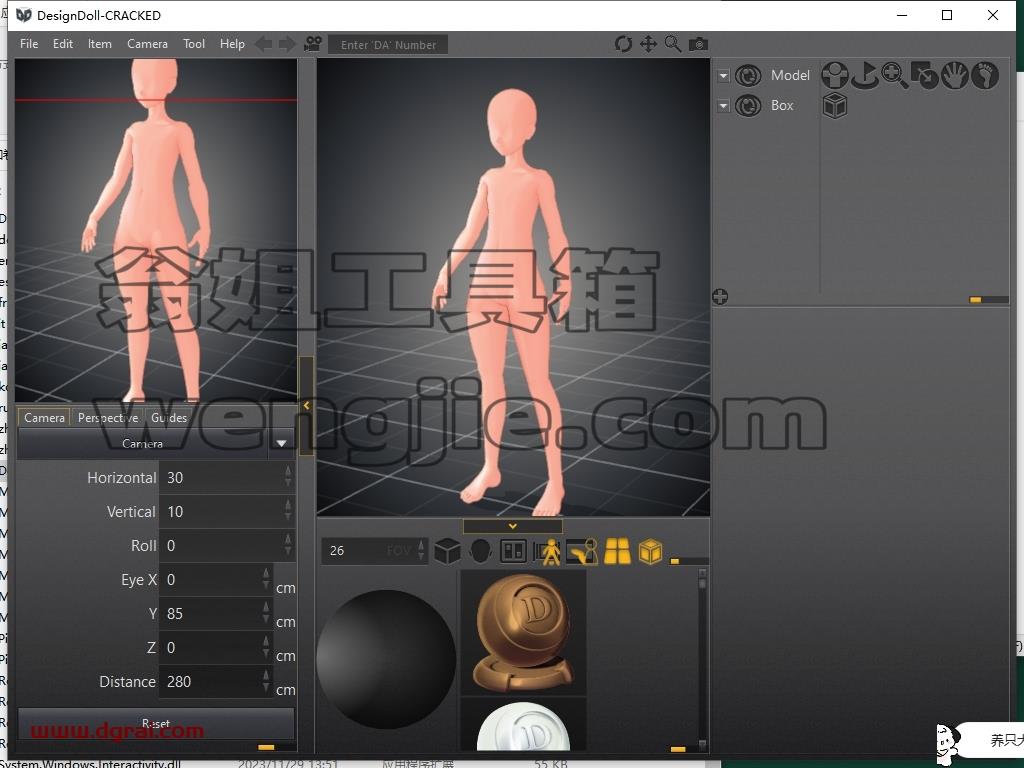Adjust the FOV stepper arrows

point(421,551)
